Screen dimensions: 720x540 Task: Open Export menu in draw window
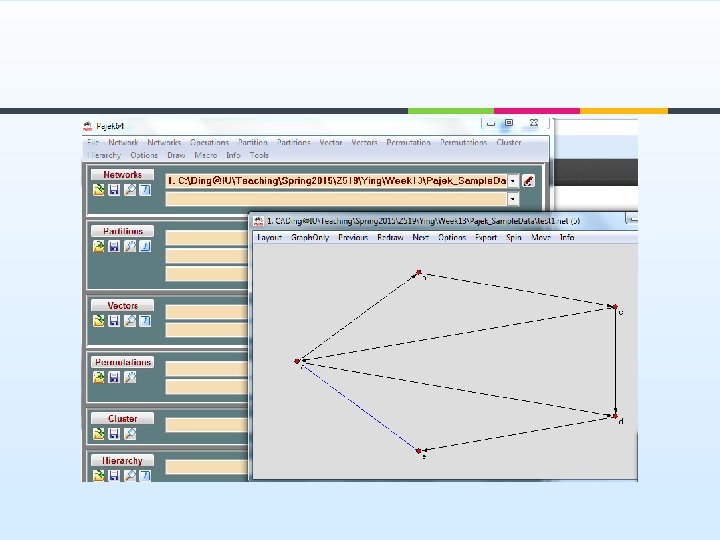(486, 237)
